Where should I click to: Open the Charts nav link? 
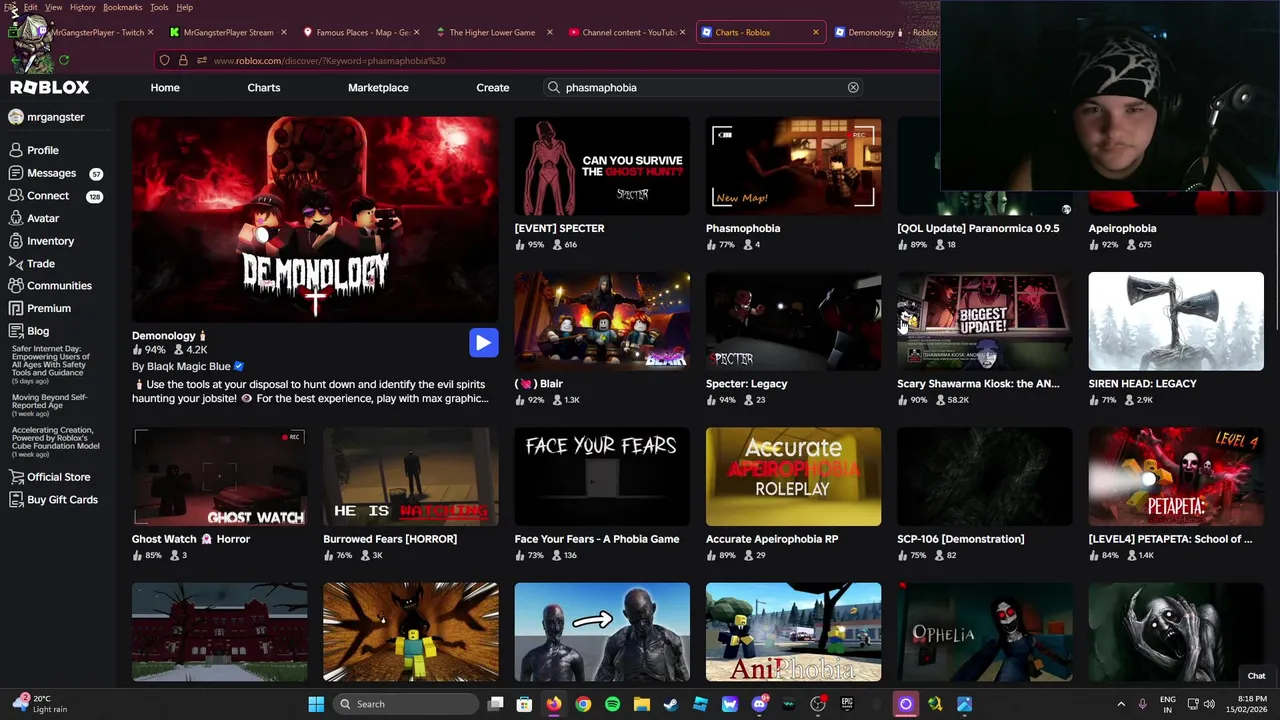pos(264,88)
